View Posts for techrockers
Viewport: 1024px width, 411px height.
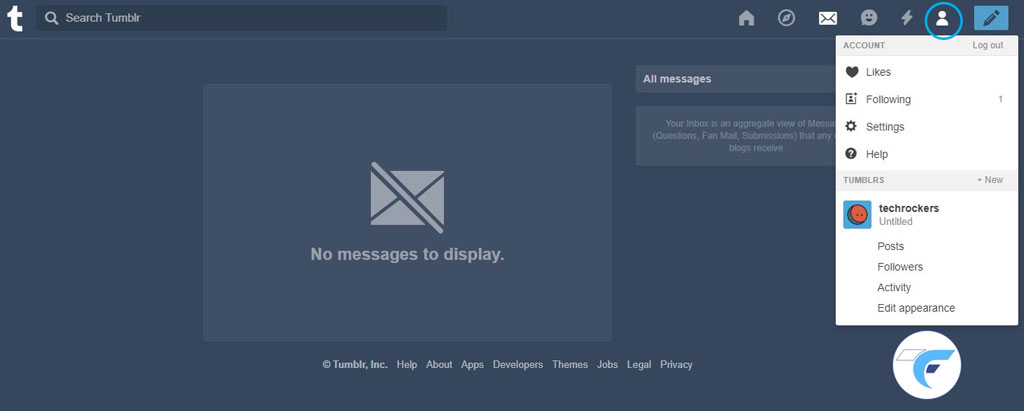pyautogui.click(x=891, y=246)
